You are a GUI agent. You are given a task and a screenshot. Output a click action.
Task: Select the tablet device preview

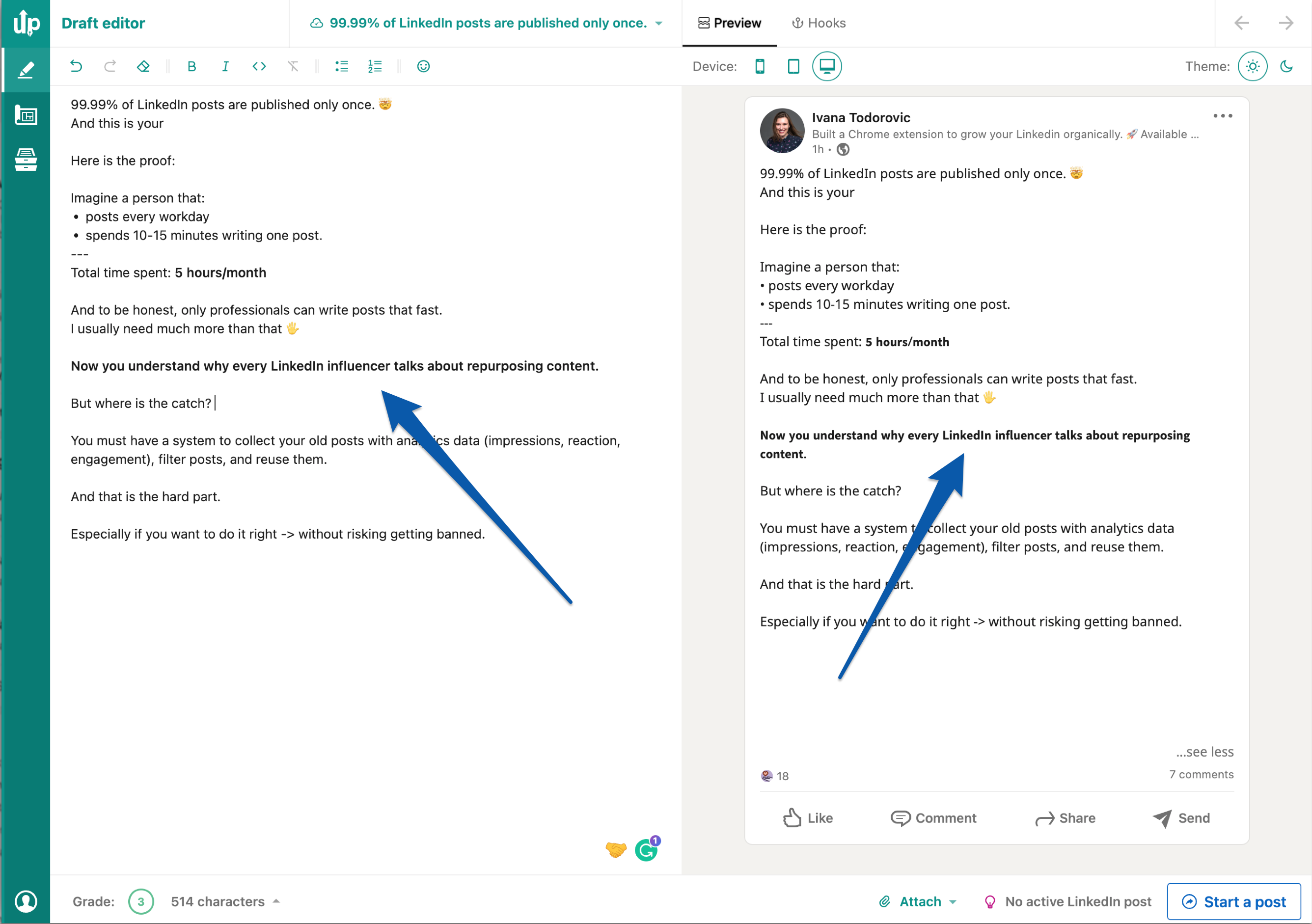[x=794, y=67]
